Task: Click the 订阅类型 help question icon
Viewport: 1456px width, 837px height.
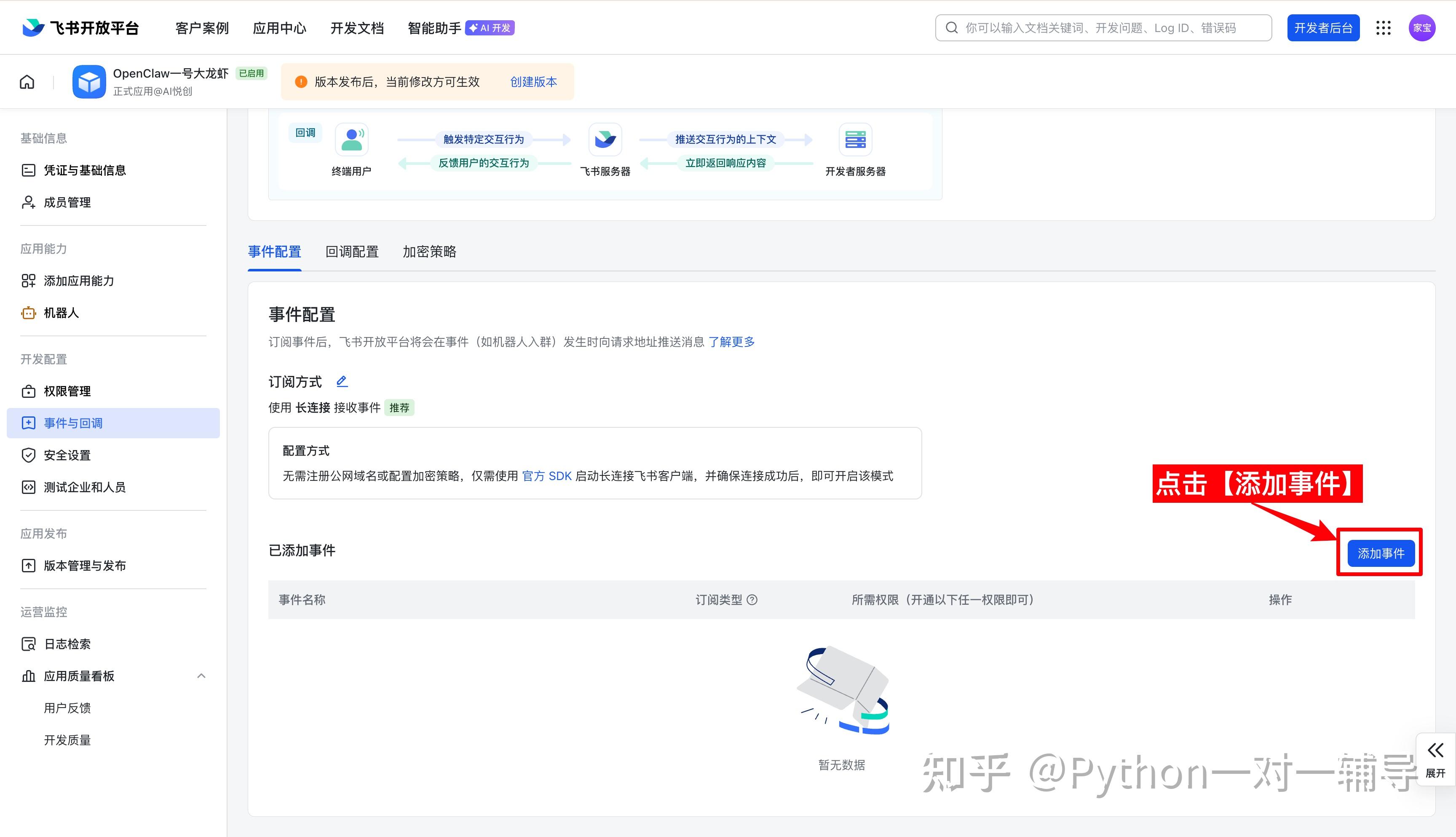Action: coord(752,600)
